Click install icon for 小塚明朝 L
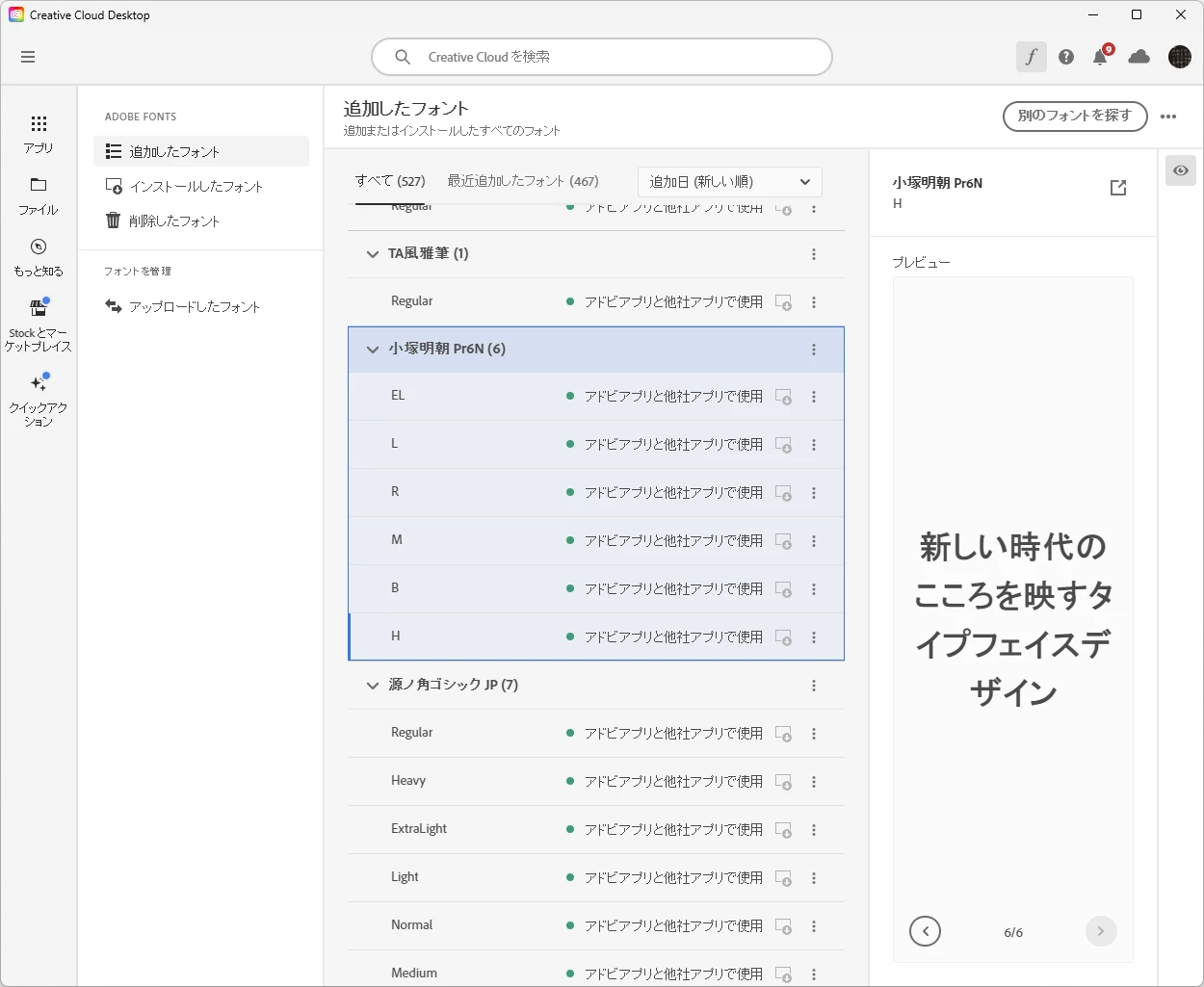1204x987 pixels. tap(784, 445)
